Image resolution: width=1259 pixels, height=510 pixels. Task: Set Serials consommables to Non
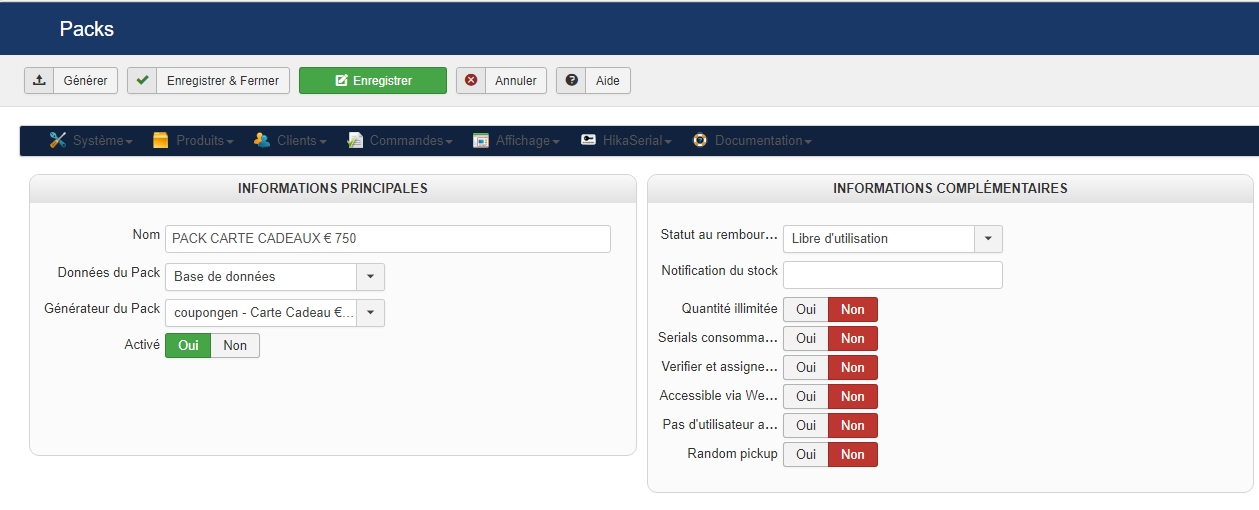[853, 339]
